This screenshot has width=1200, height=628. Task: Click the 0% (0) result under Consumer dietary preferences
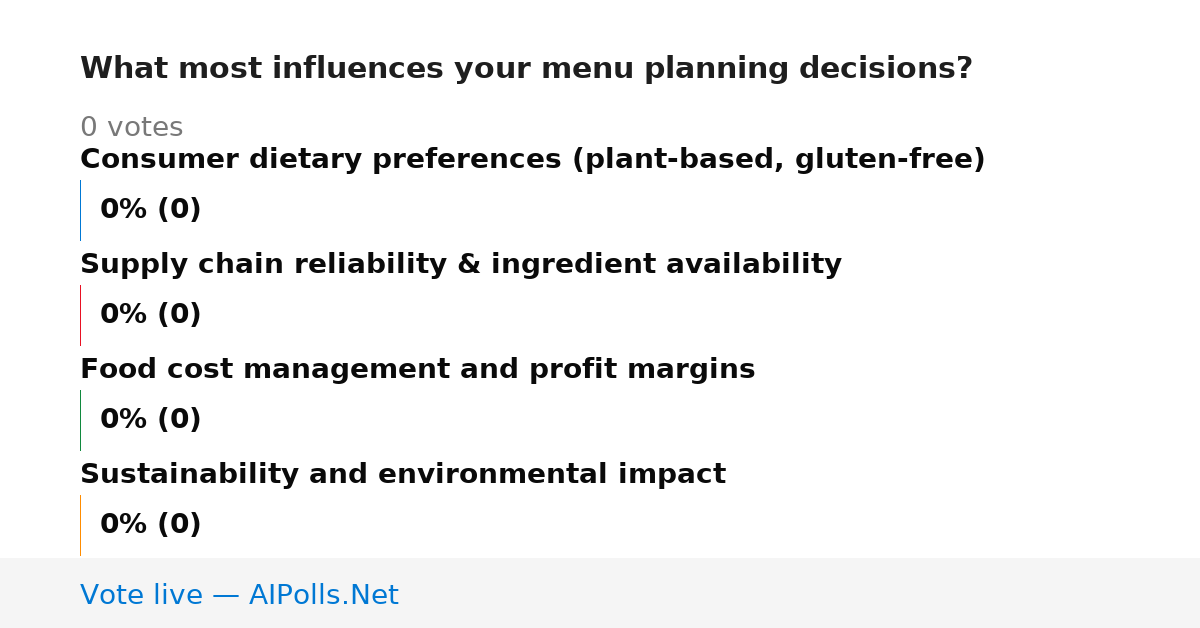150,210
